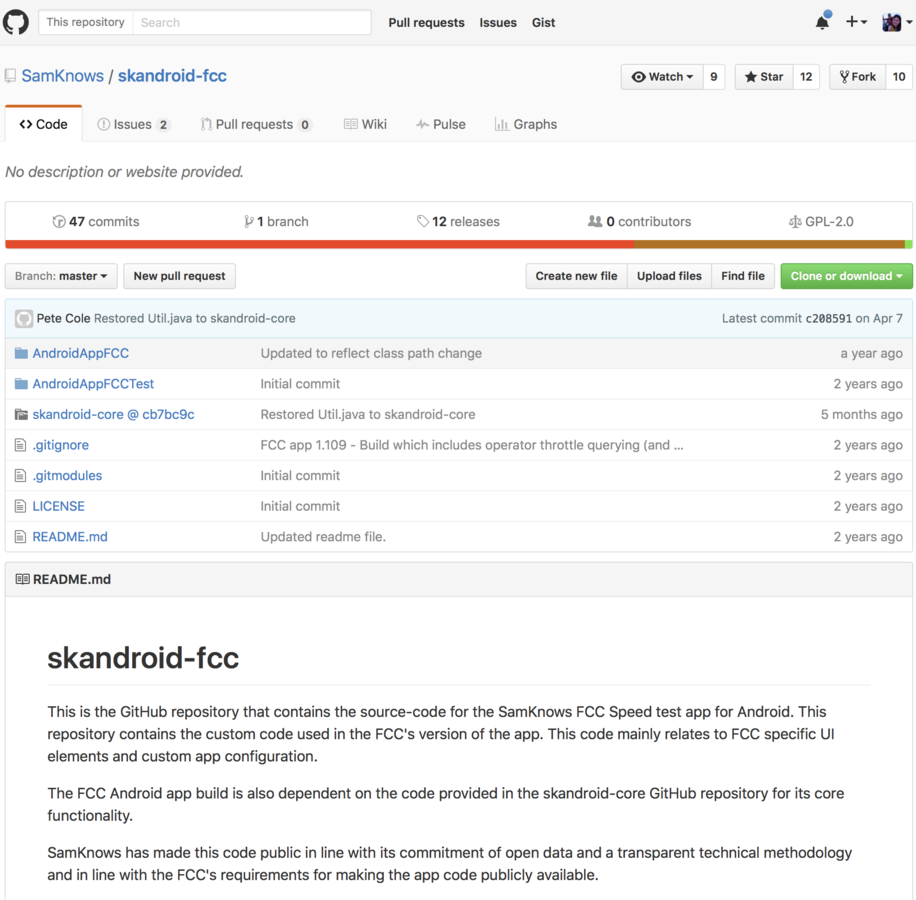Focus the repository search field
Viewport: 916px width, 900px height.
click(x=252, y=22)
